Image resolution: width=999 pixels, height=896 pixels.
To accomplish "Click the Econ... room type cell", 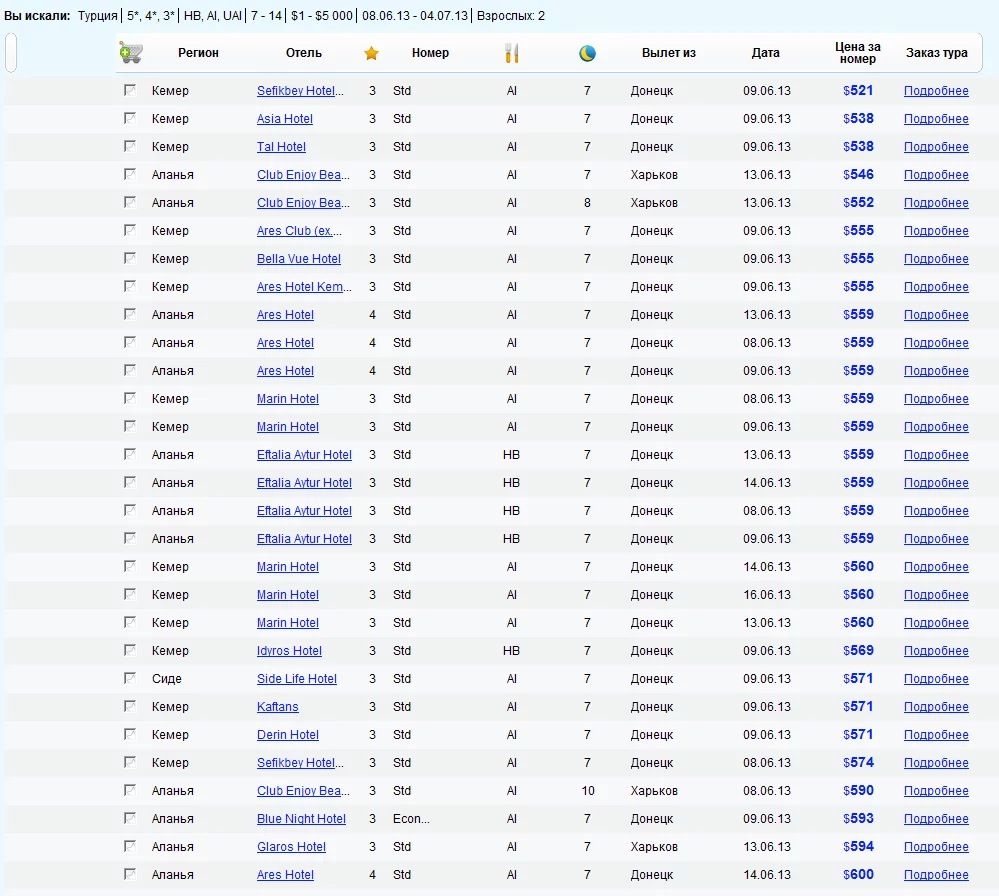I will [x=411, y=819].
